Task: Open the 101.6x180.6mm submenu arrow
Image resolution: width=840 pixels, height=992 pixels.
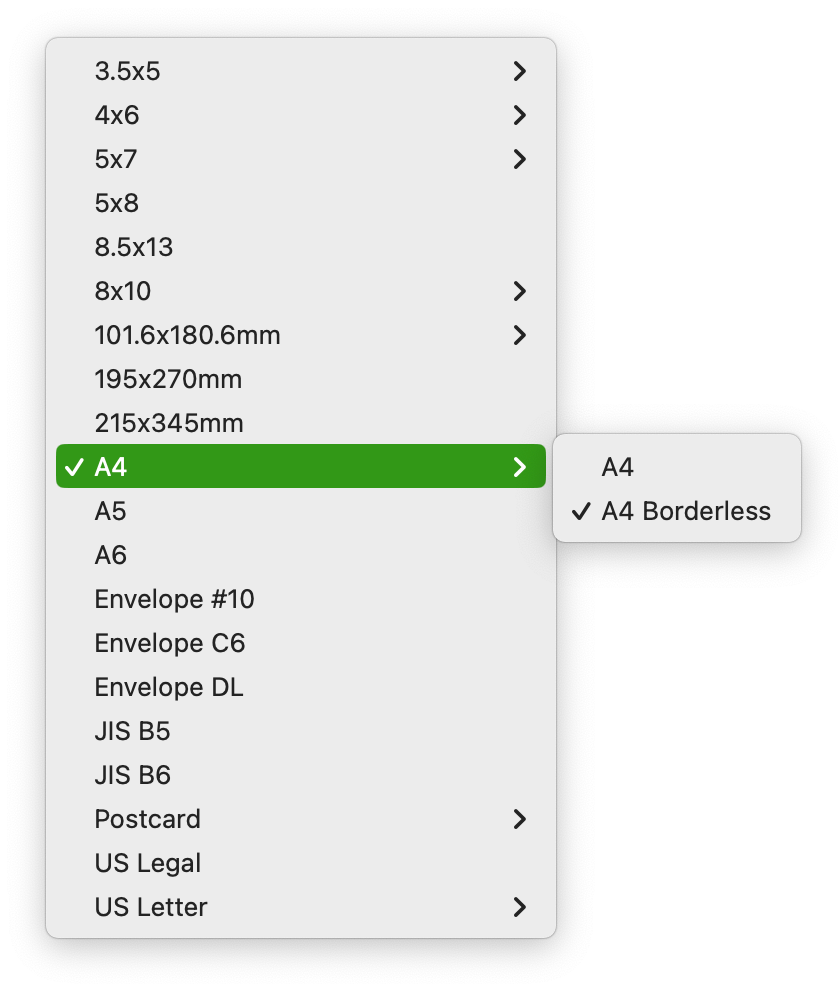Action: coord(519,335)
